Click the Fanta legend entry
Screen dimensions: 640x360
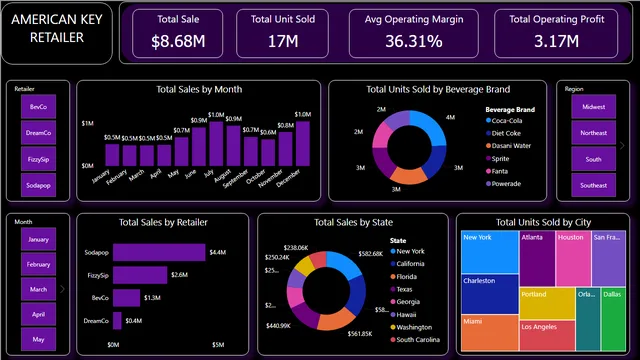click(497, 171)
